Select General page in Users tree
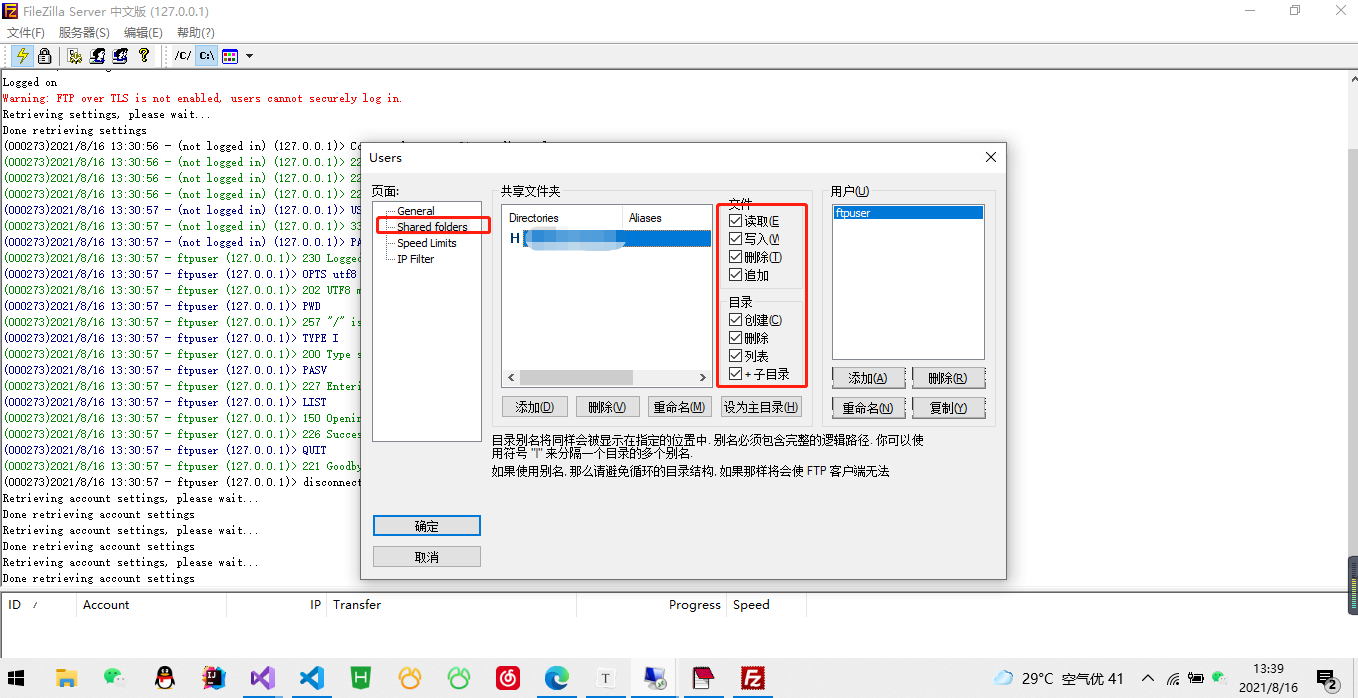1358x698 pixels. tap(416, 211)
